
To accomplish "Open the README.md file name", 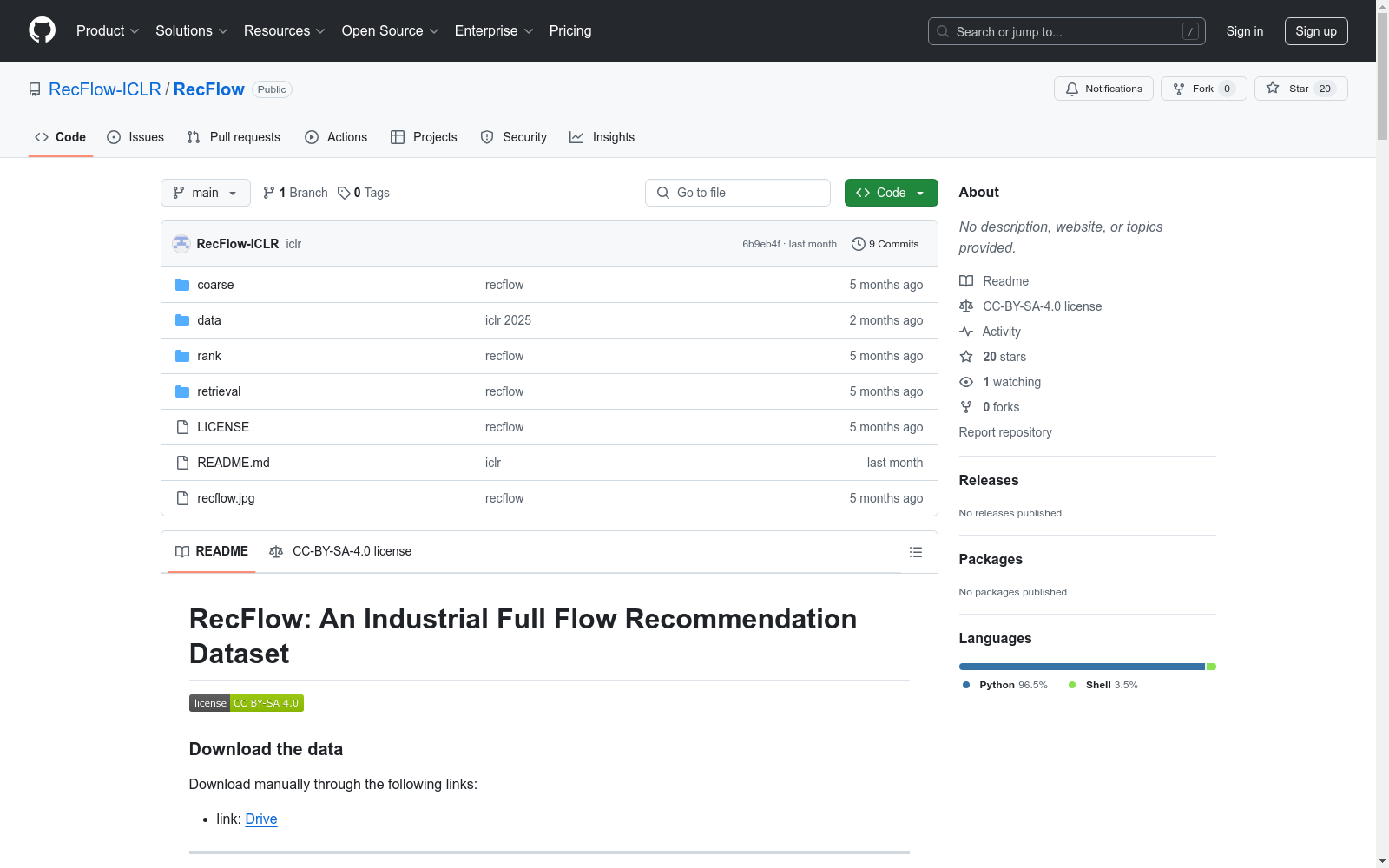I will point(234,463).
